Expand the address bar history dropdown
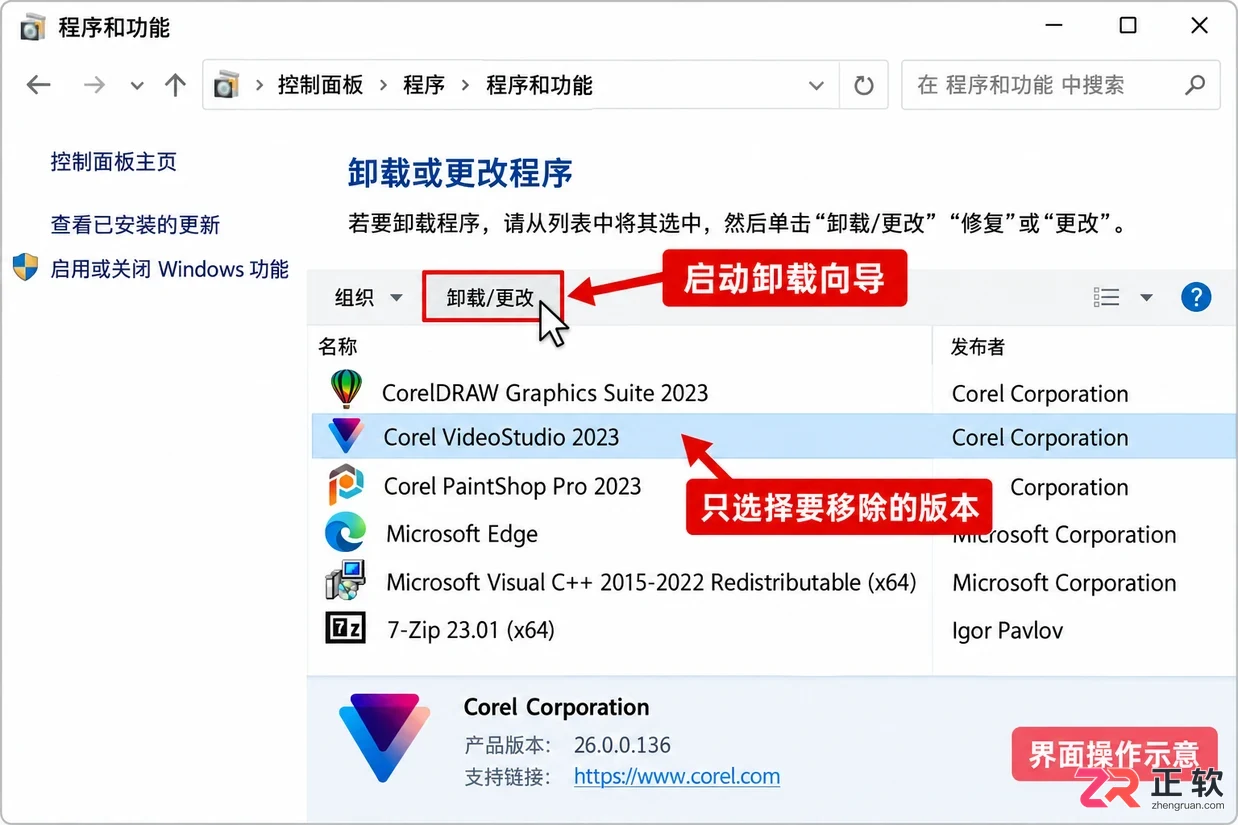This screenshot has height=825, width=1238. [x=817, y=86]
